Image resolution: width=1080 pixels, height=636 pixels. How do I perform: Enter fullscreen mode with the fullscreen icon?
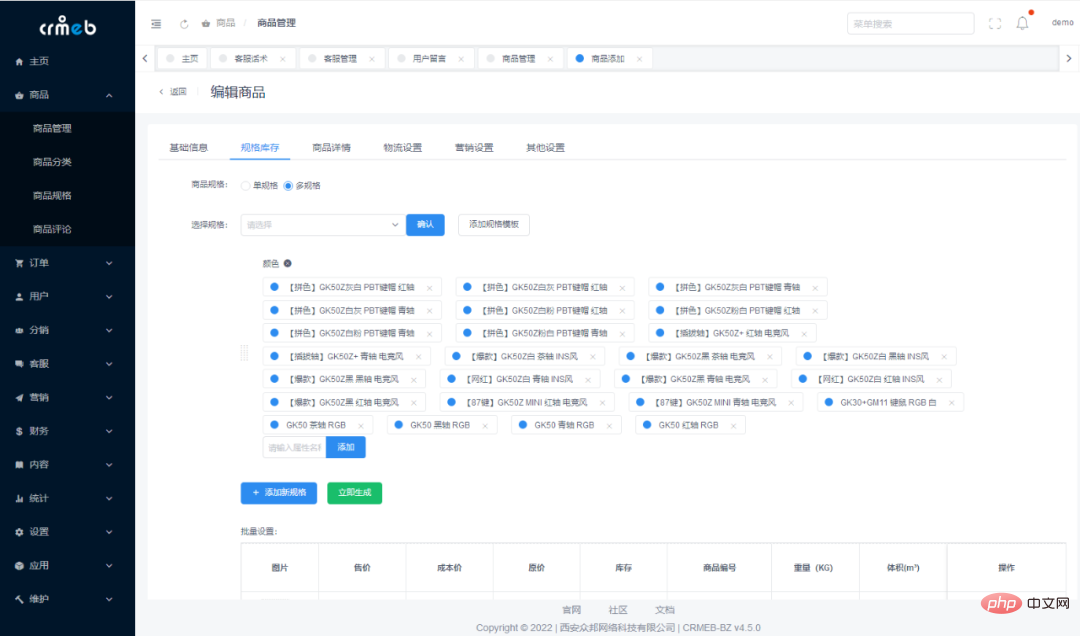995,23
